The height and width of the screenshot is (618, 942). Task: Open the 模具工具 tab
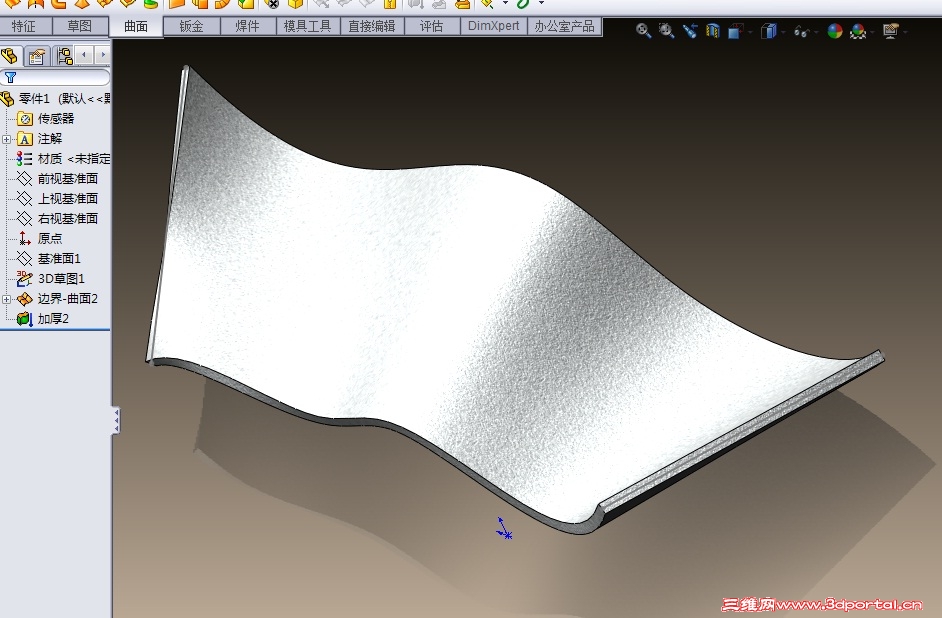[x=308, y=26]
